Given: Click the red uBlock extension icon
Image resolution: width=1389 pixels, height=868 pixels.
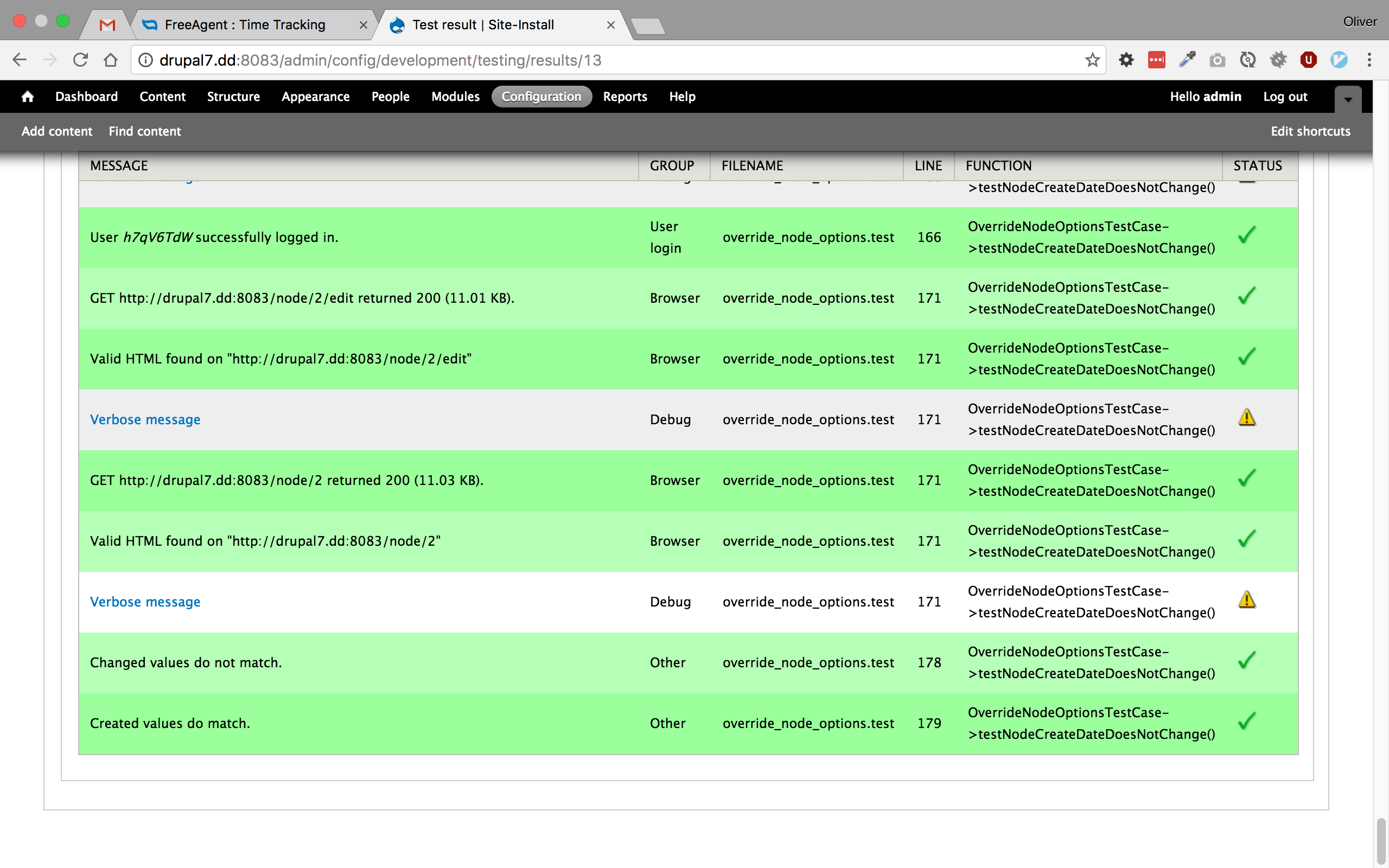Looking at the screenshot, I should click(x=1308, y=60).
